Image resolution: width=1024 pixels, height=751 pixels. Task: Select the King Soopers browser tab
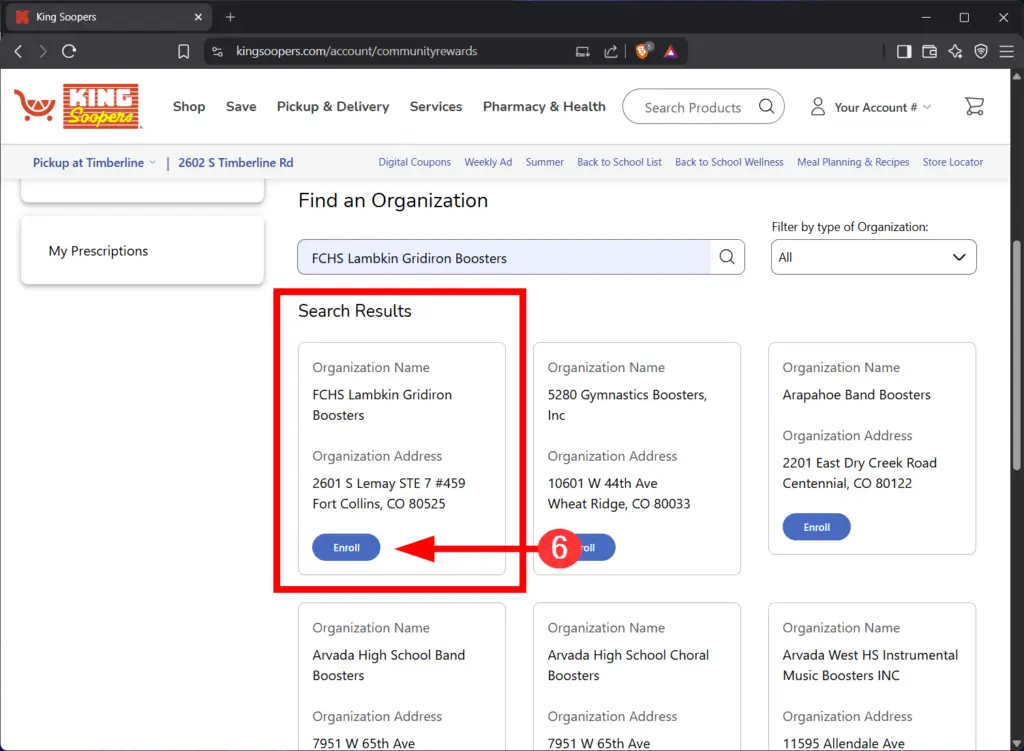pos(108,17)
